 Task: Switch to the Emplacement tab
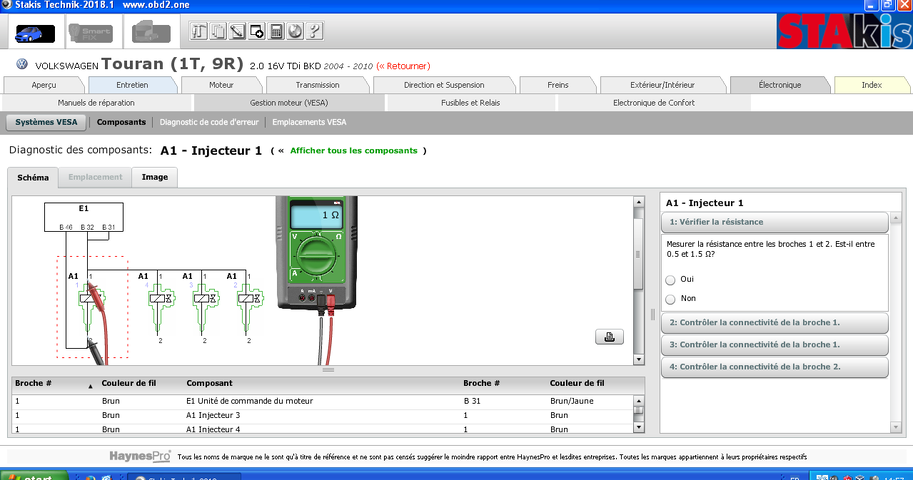pos(95,177)
